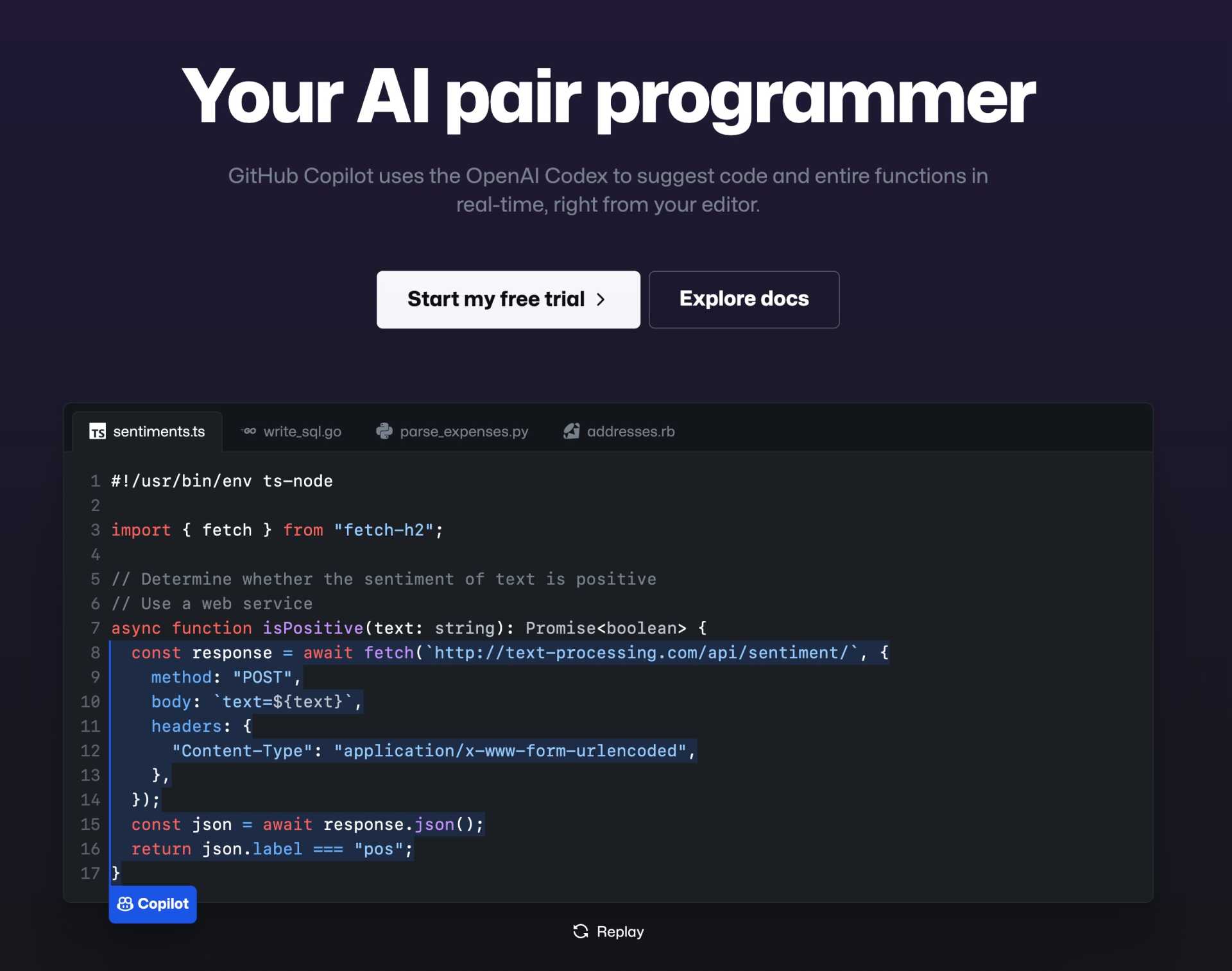Click the chevron arrow in free trial button

point(601,300)
